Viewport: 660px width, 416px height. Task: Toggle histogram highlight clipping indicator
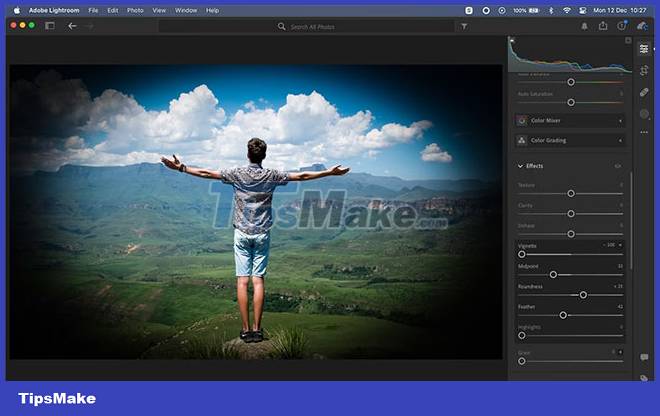(628, 40)
